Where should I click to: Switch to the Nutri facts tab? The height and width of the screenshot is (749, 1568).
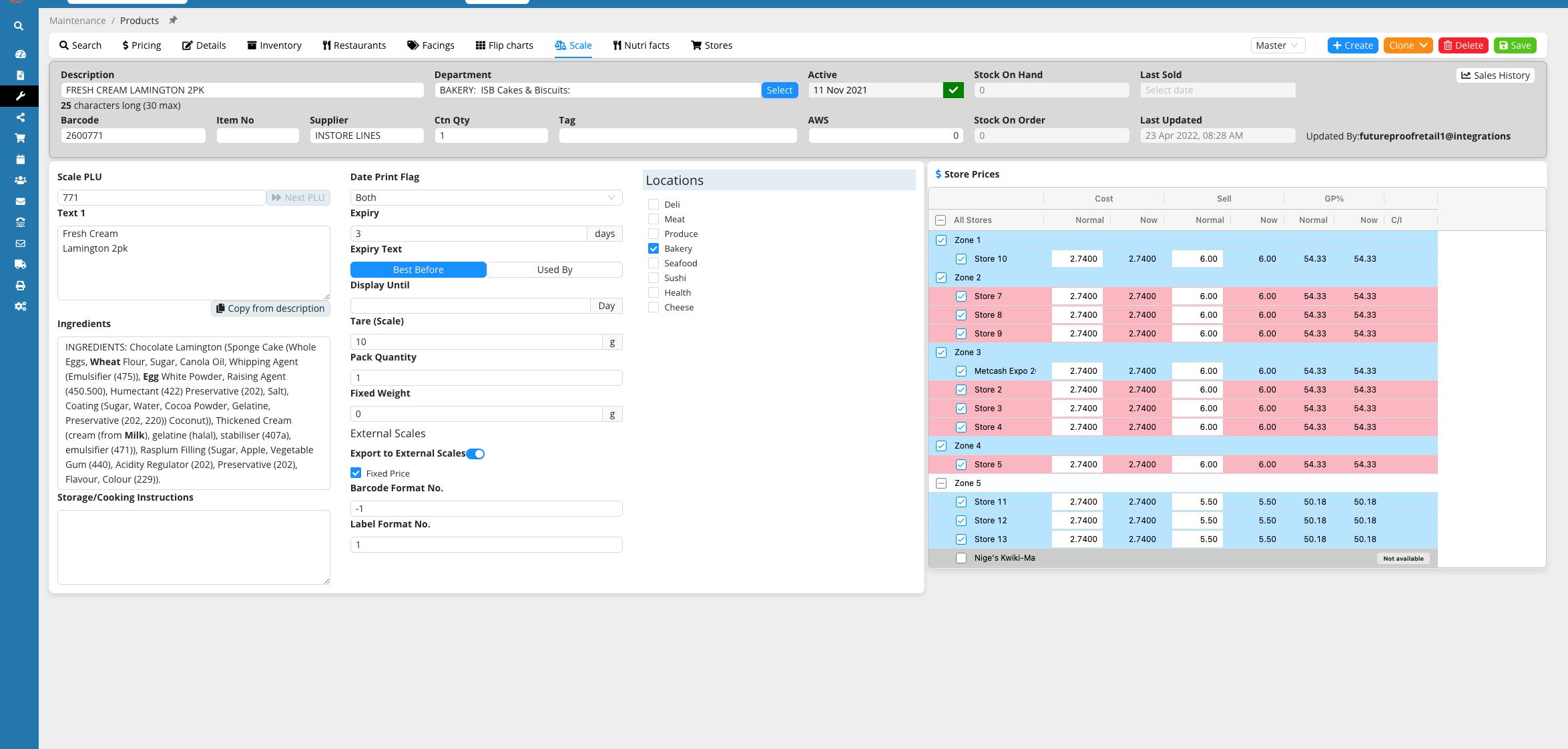641,45
